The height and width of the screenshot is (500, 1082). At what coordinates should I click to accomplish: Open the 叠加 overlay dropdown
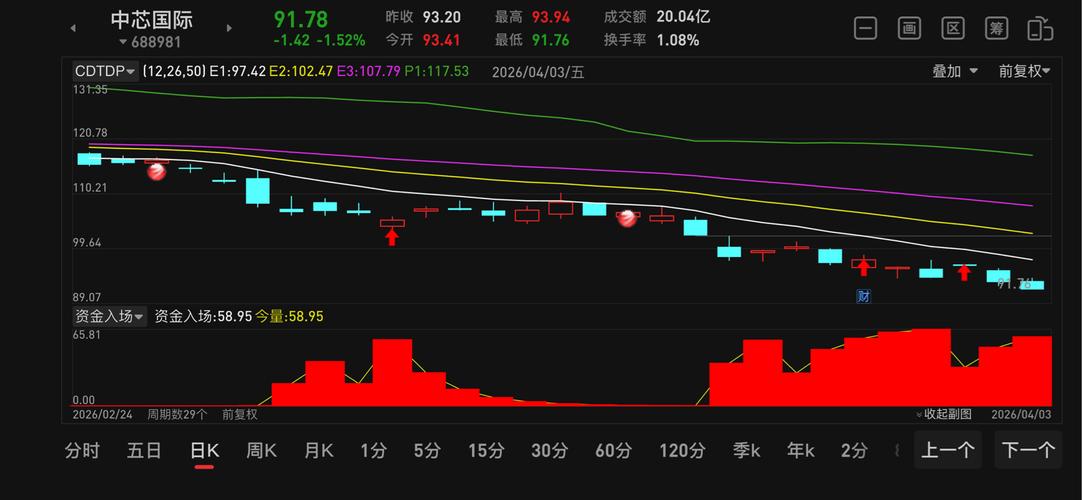click(x=956, y=71)
